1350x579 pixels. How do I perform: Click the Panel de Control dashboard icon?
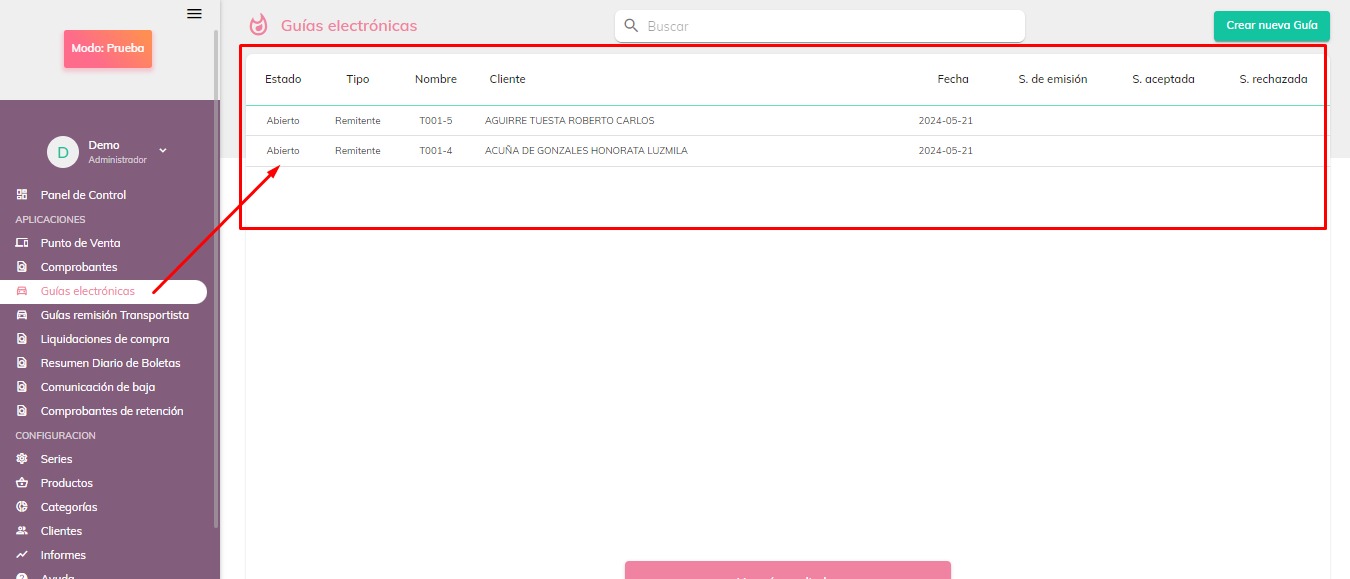tap(22, 195)
